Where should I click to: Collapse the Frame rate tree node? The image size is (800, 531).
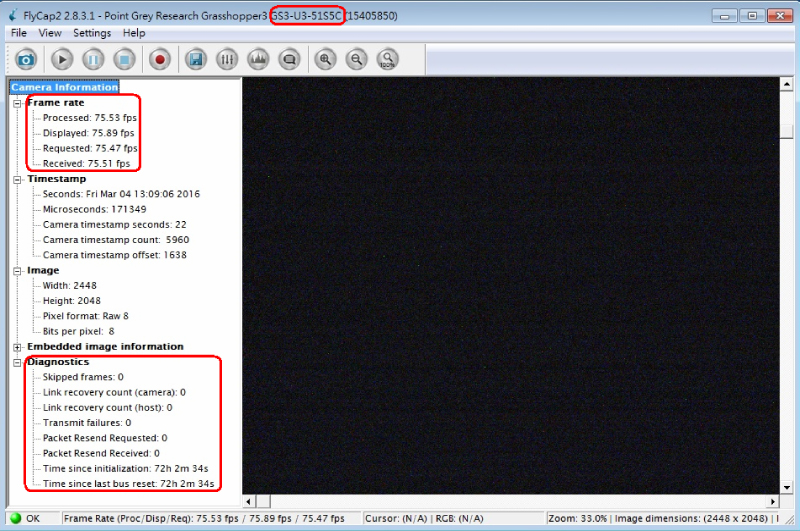[17, 103]
